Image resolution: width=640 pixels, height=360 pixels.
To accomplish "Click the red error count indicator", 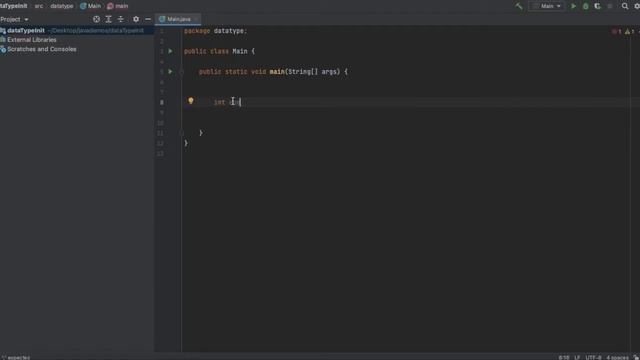I will tap(617, 31).
